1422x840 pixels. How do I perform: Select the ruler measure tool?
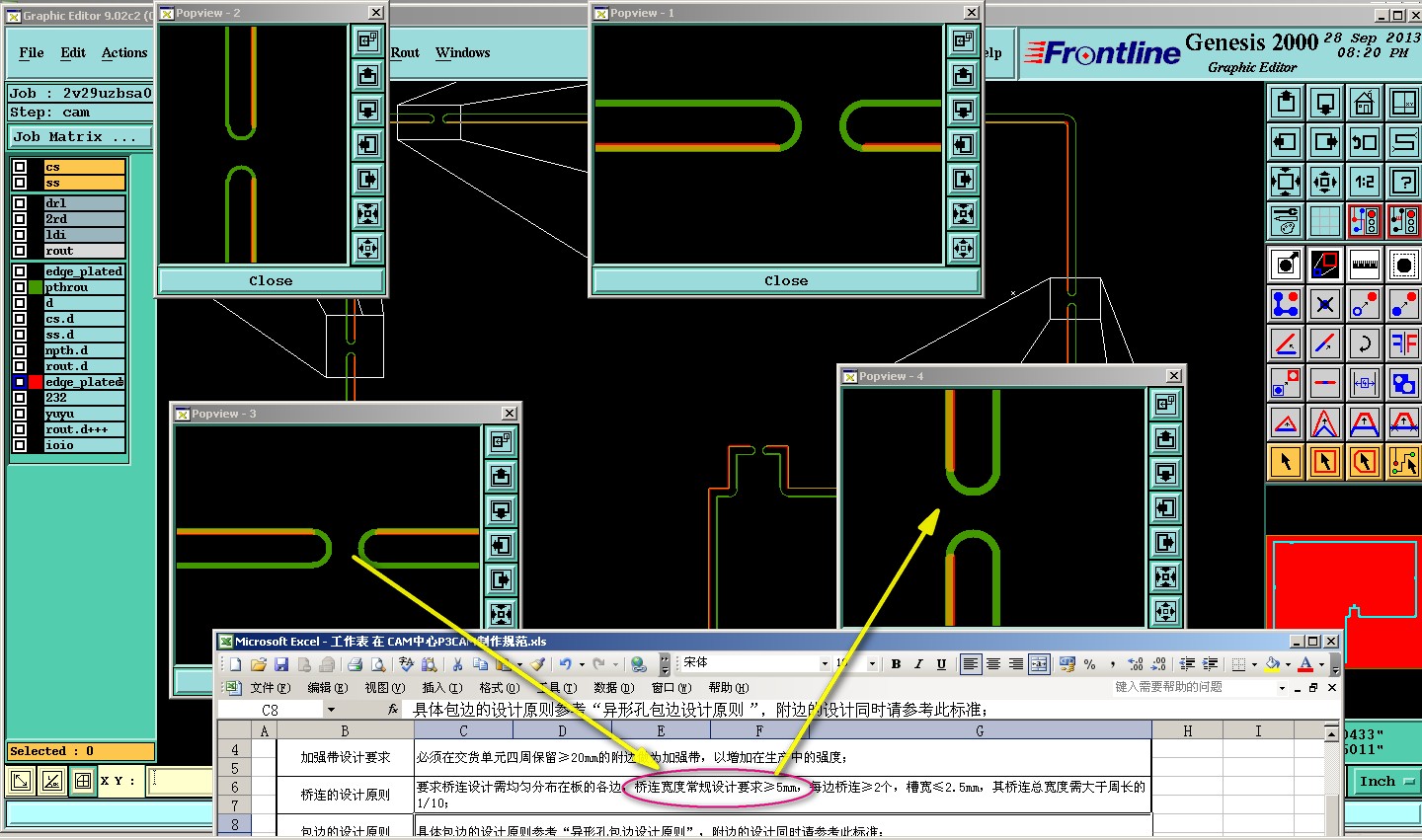(1364, 265)
